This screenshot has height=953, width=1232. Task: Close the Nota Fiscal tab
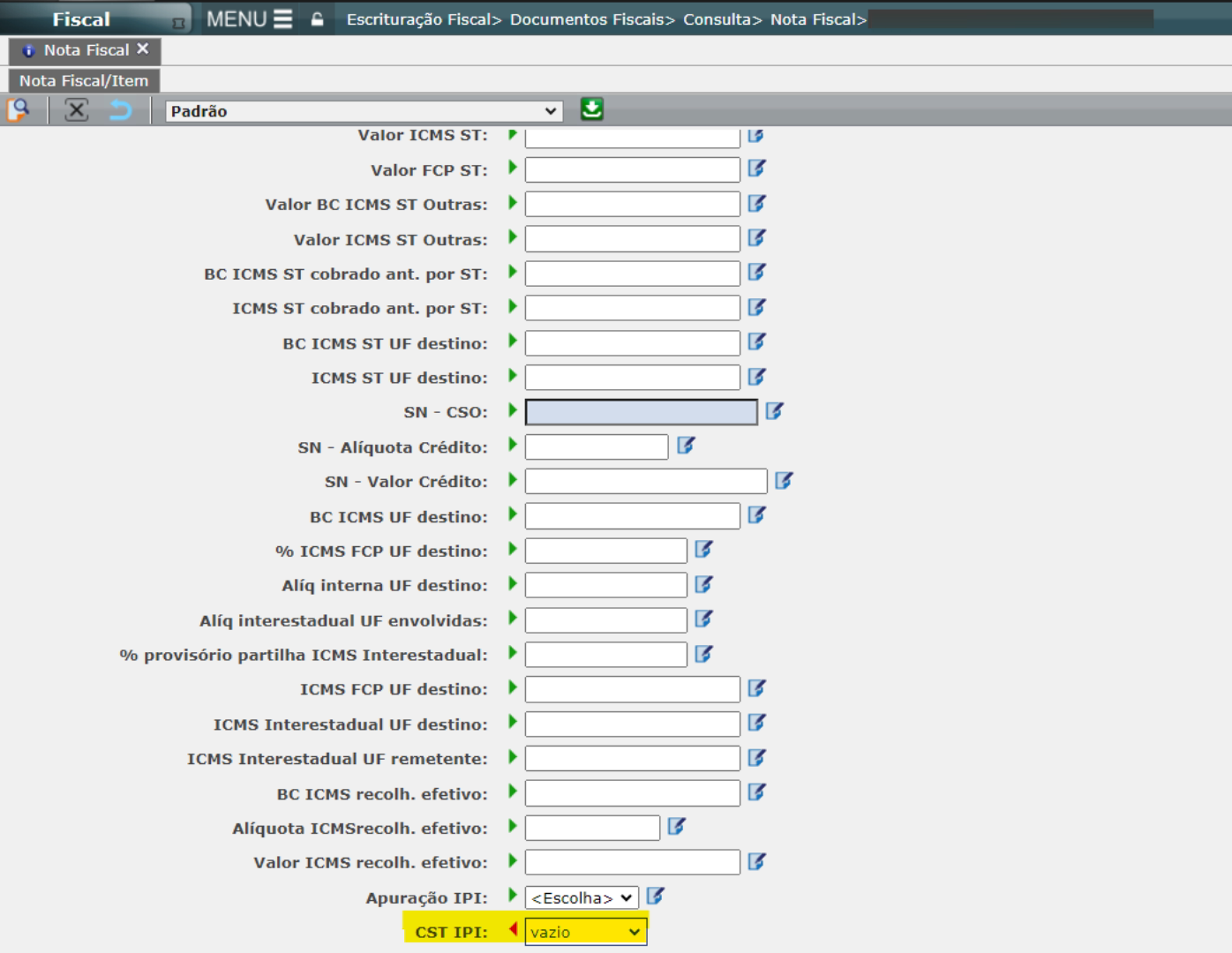[x=143, y=49]
